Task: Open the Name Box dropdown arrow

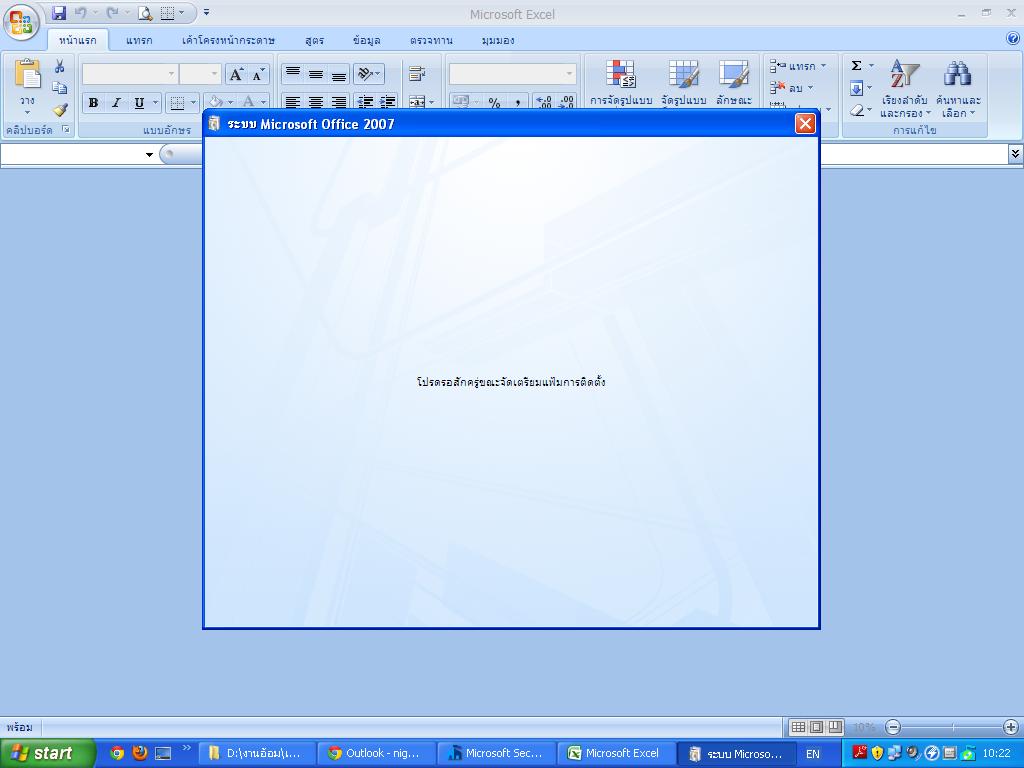Action: (149, 155)
